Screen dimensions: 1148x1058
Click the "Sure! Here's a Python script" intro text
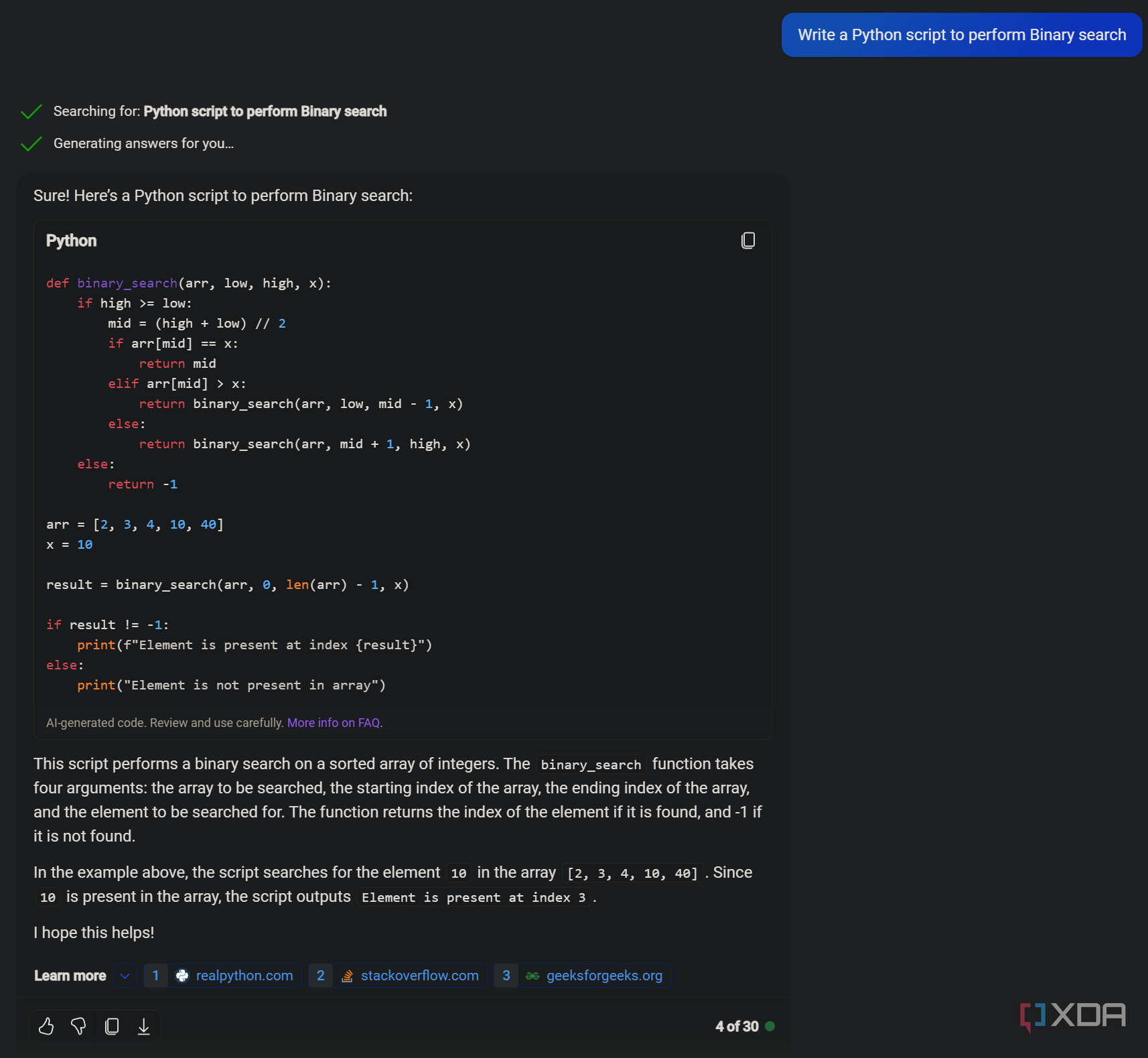point(223,196)
